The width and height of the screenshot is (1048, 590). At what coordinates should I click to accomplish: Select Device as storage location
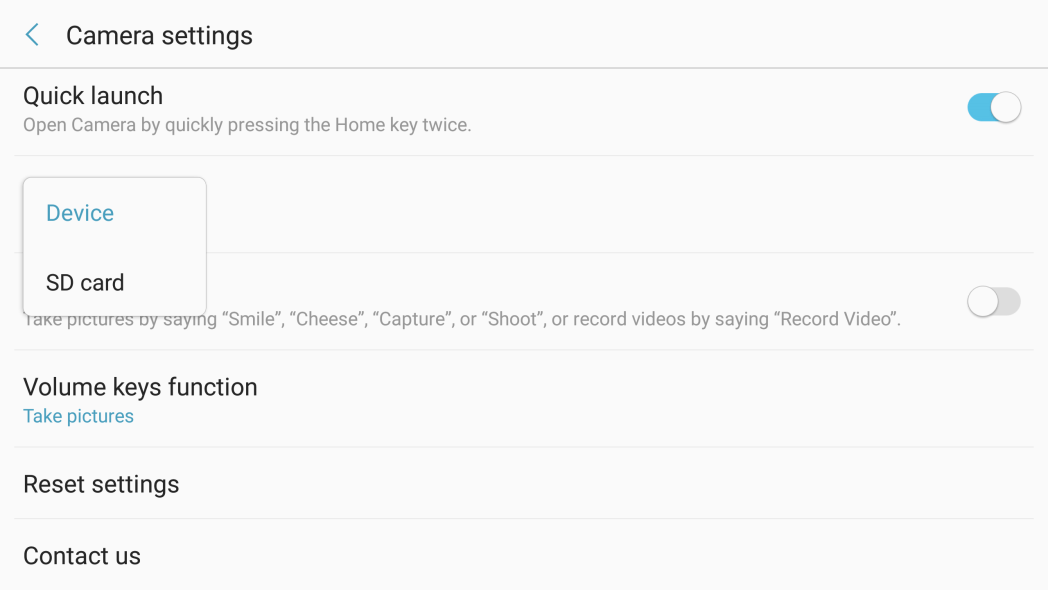tap(80, 213)
